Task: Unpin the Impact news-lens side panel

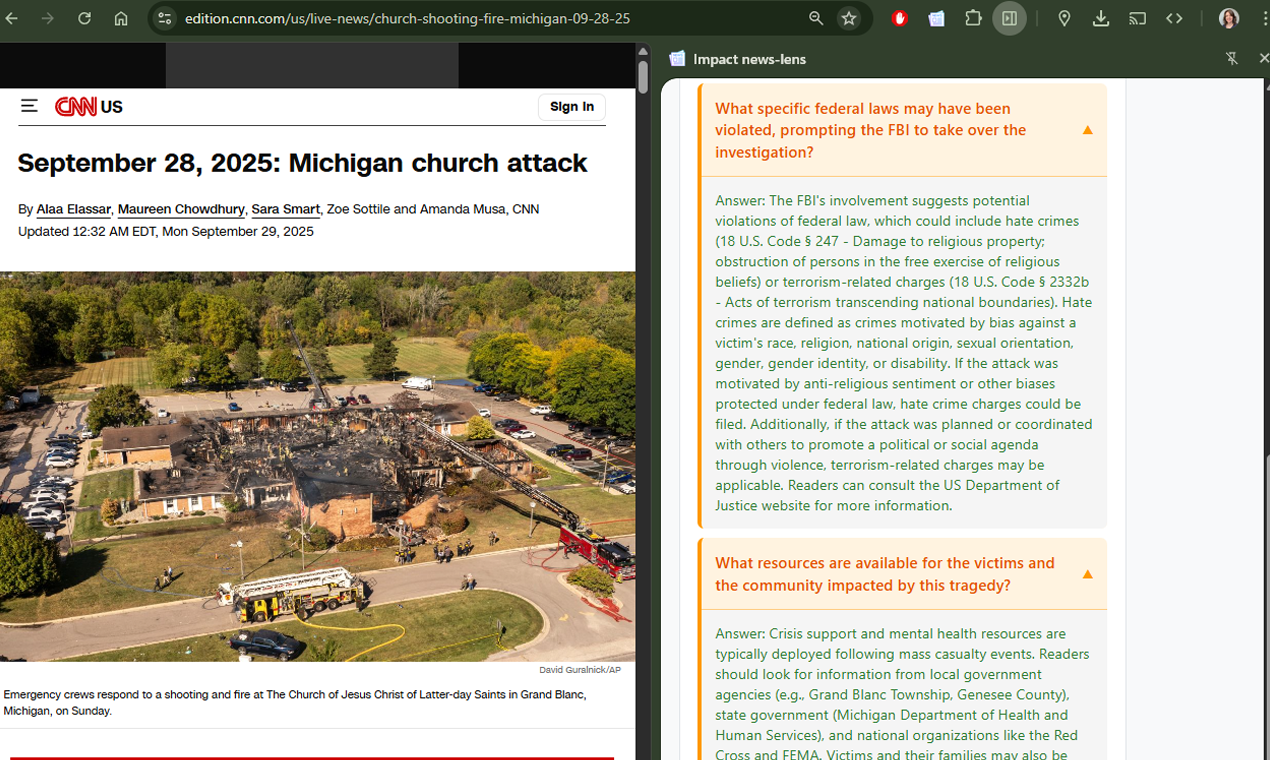Action: tap(1232, 59)
